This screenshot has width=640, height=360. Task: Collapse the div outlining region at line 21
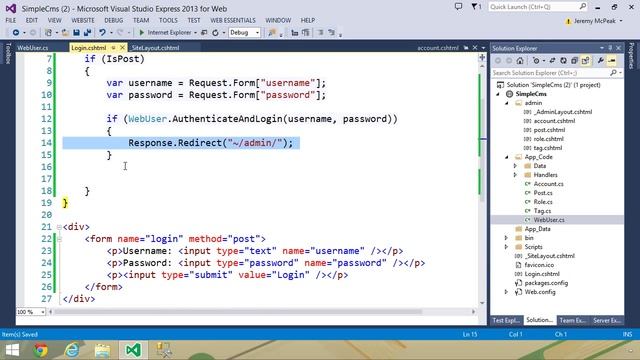click(x=59, y=227)
